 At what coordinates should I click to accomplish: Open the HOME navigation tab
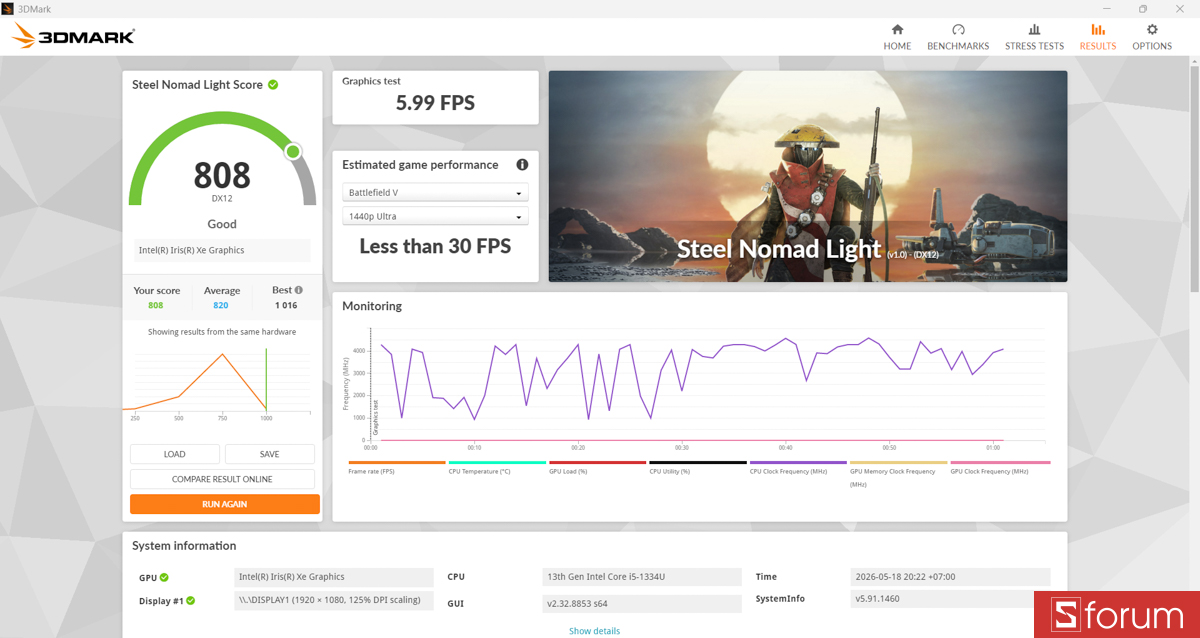[897, 37]
